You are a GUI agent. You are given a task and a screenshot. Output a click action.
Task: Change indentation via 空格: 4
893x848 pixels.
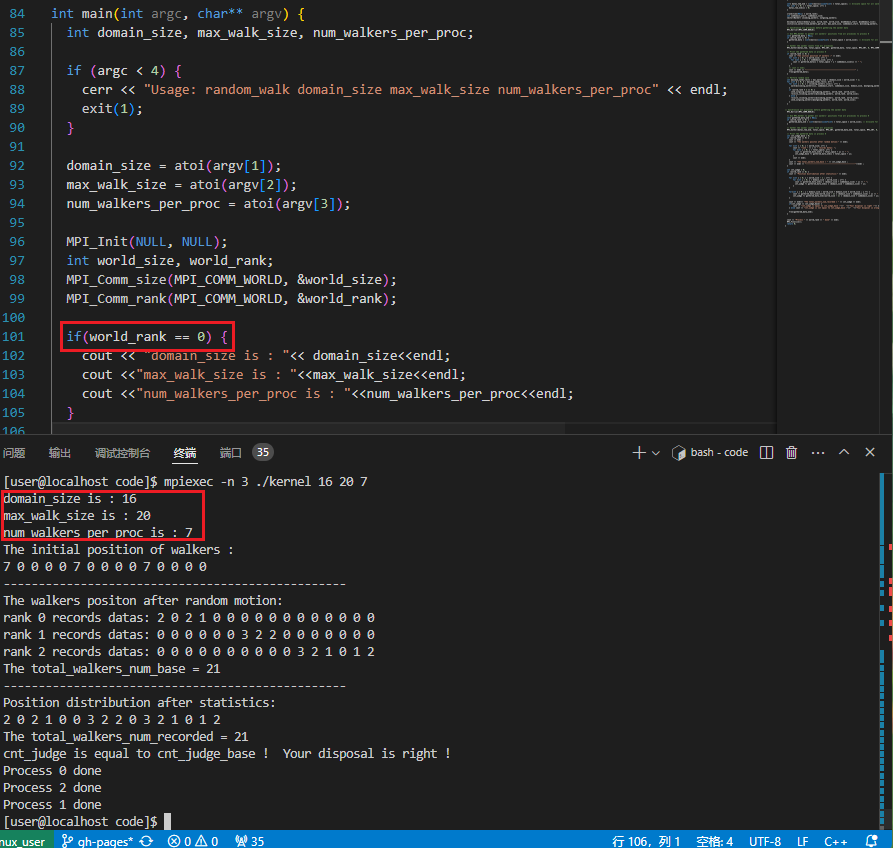[715, 841]
